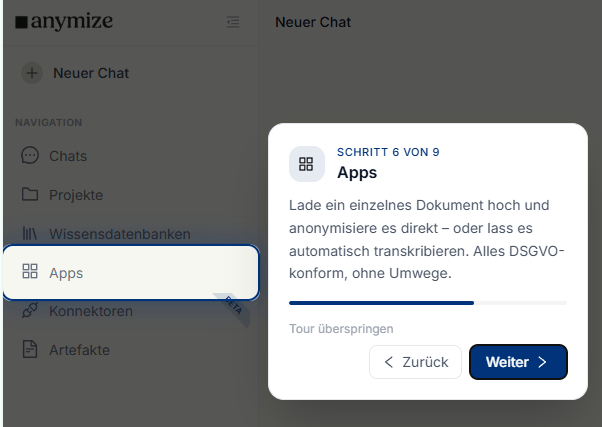
Task: Go back with the Zurück button
Action: 415,362
